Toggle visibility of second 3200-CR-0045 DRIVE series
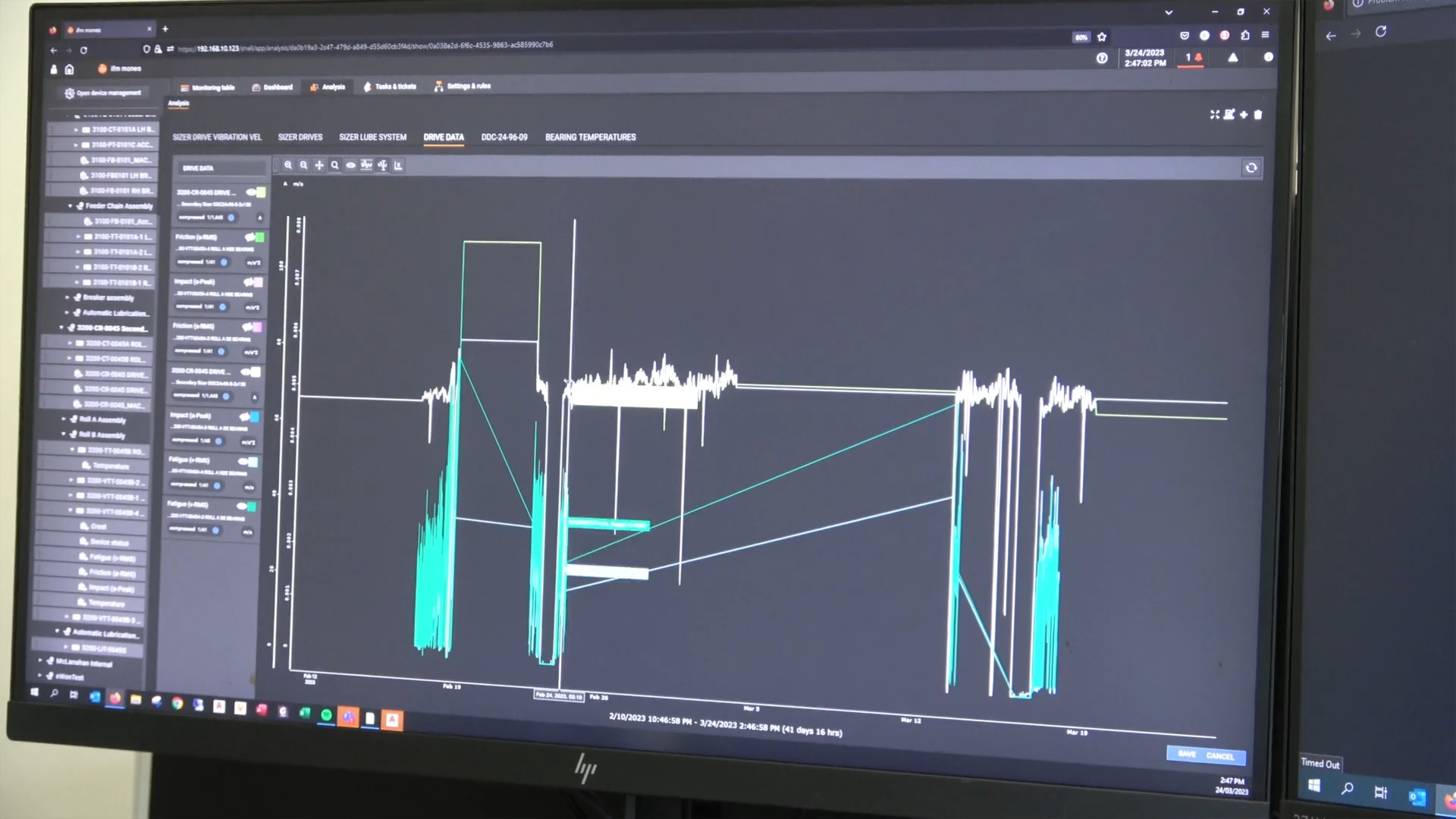Image resolution: width=1456 pixels, height=819 pixels. click(x=246, y=372)
